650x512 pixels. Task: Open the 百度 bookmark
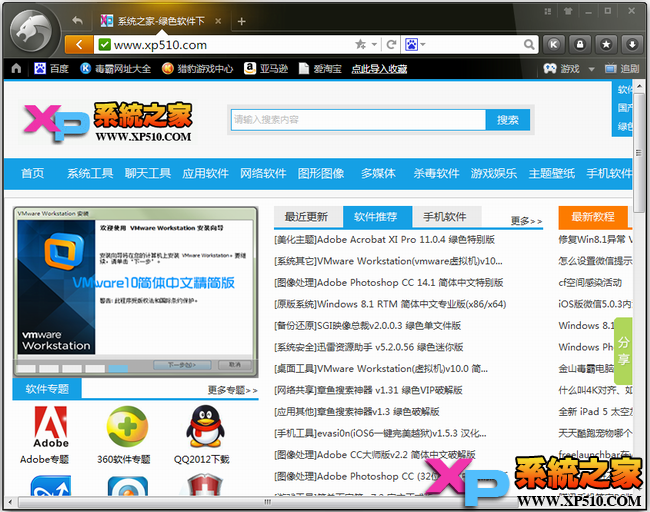point(51,68)
